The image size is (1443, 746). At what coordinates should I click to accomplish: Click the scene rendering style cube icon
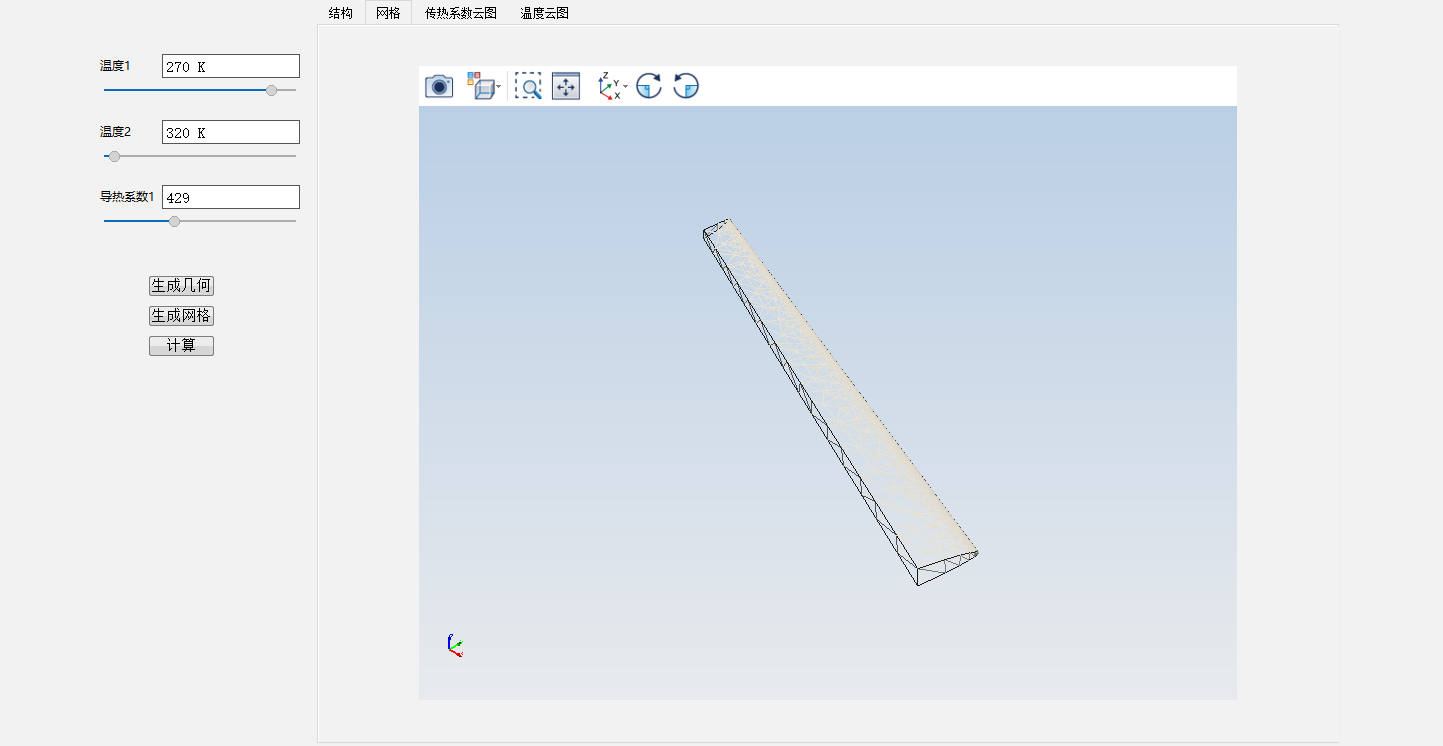[480, 87]
